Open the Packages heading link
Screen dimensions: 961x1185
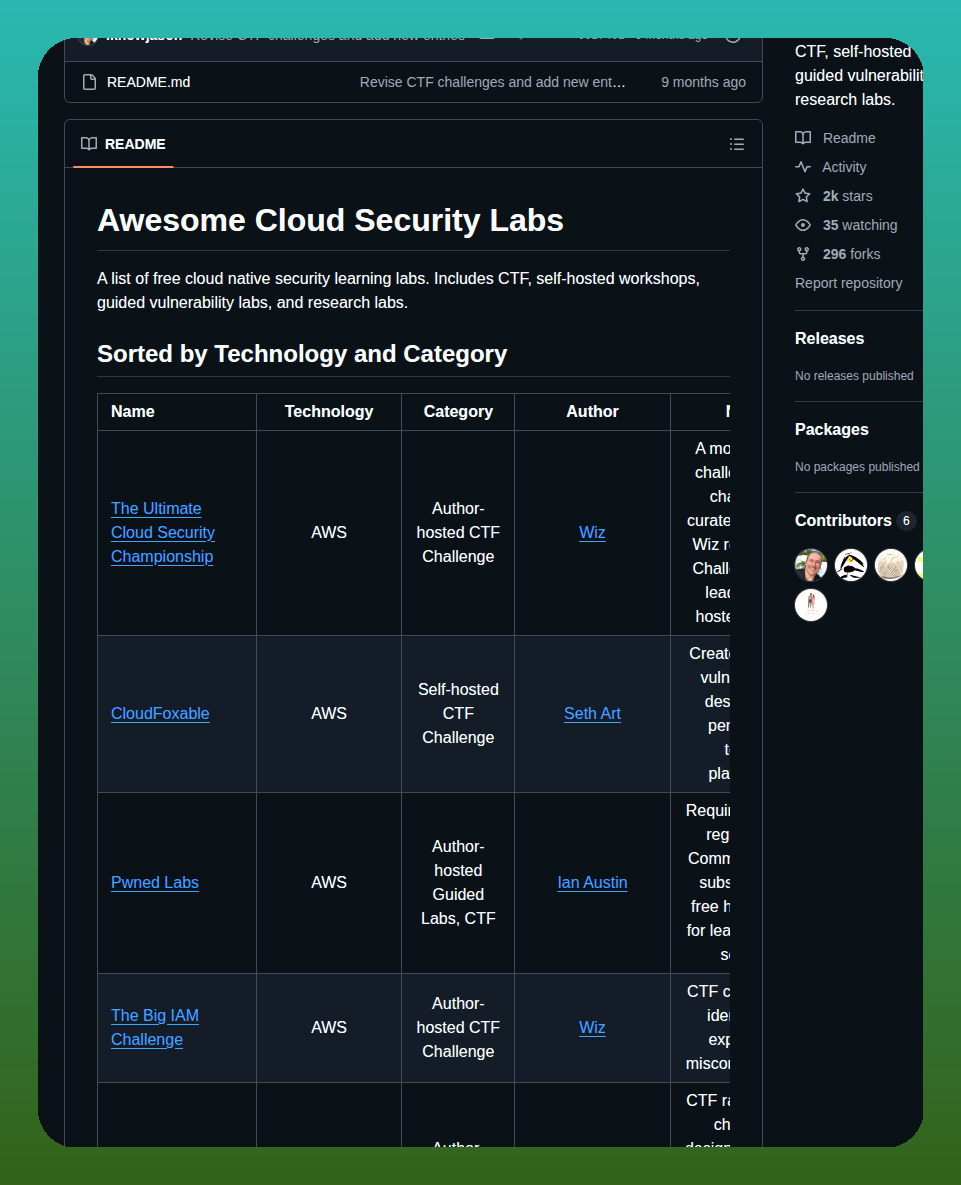[831, 429]
